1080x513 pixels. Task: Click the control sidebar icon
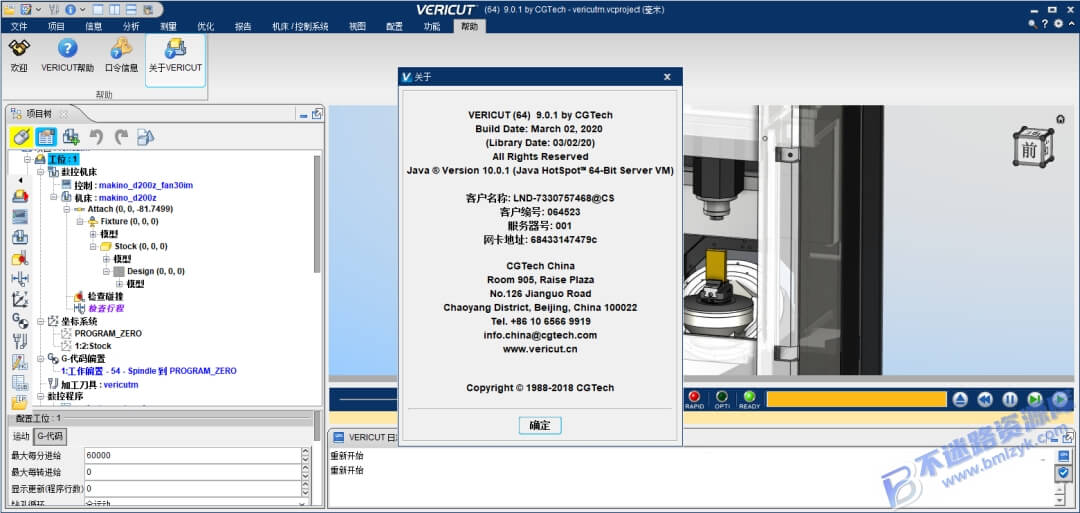point(20,217)
